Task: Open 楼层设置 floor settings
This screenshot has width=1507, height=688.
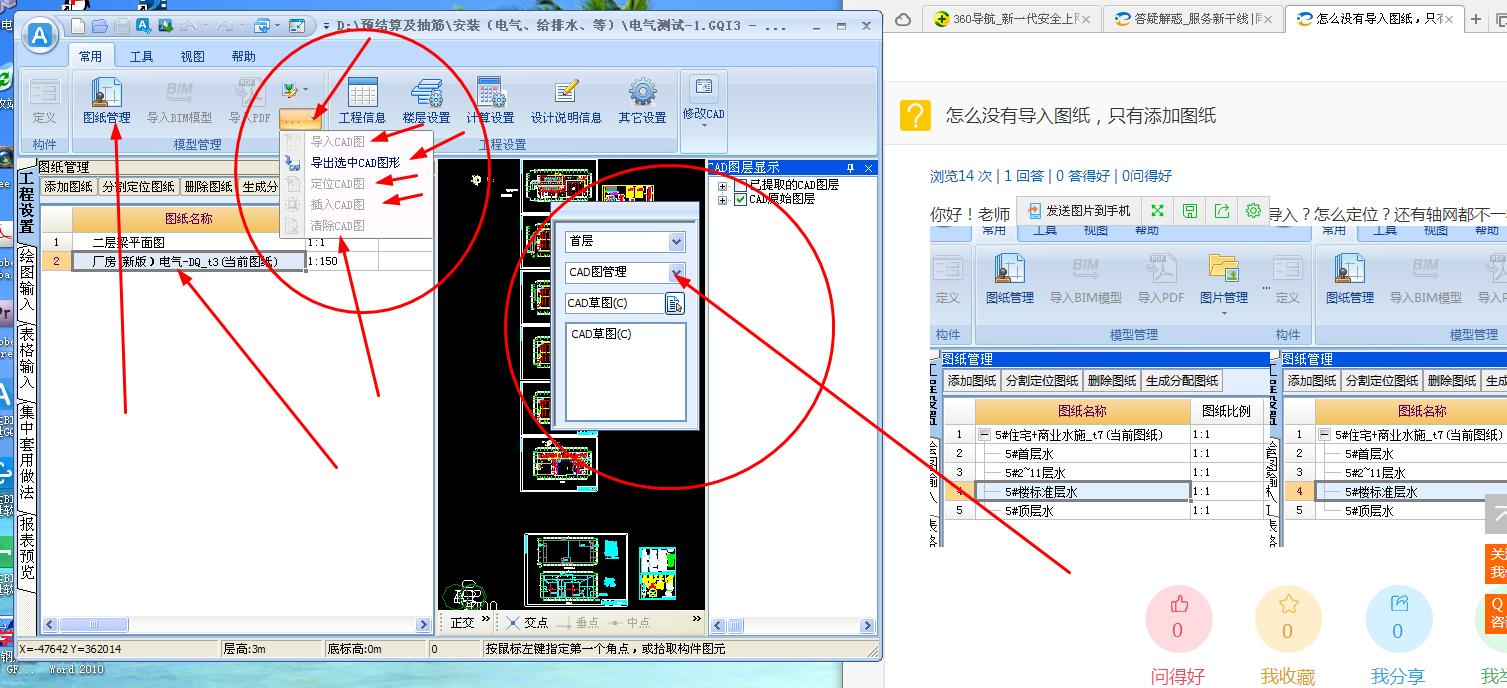Action: click(x=426, y=101)
